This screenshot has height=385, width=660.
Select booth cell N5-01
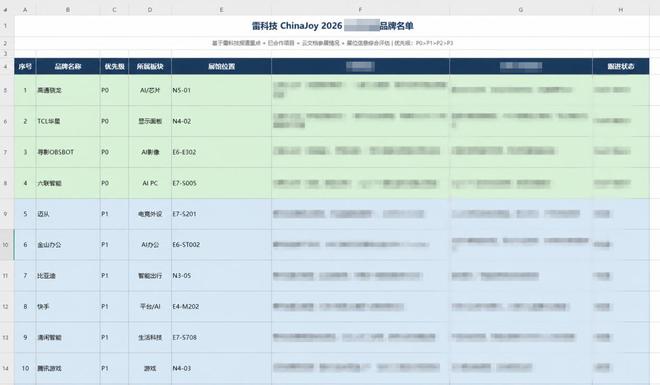tap(221, 90)
